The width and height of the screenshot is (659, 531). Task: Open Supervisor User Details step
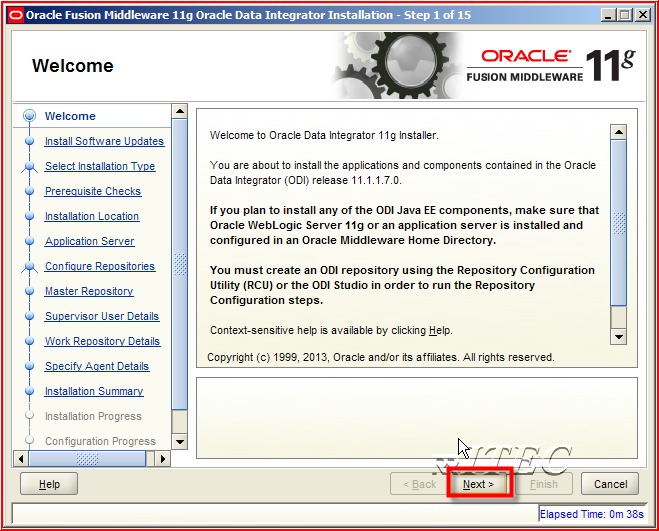point(102,316)
